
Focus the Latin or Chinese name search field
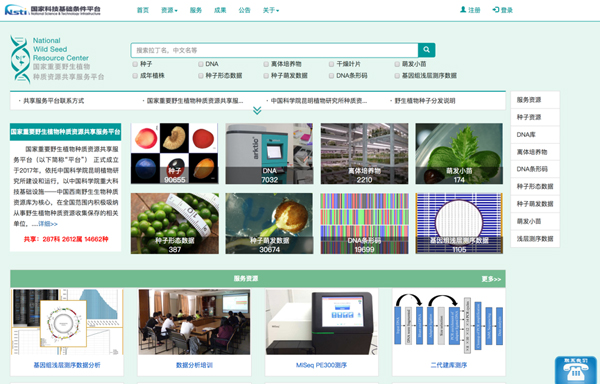click(274, 50)
